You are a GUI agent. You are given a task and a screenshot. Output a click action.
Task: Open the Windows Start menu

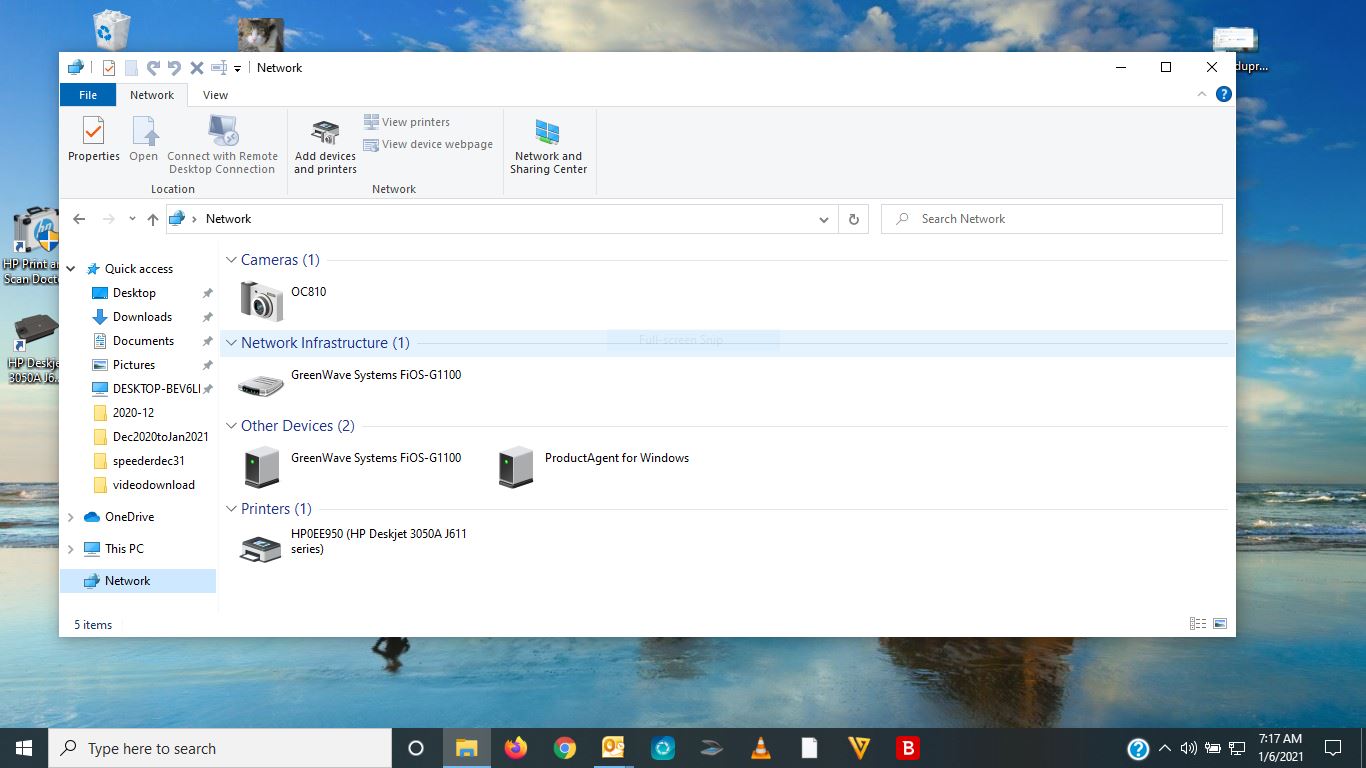(24, 748)
